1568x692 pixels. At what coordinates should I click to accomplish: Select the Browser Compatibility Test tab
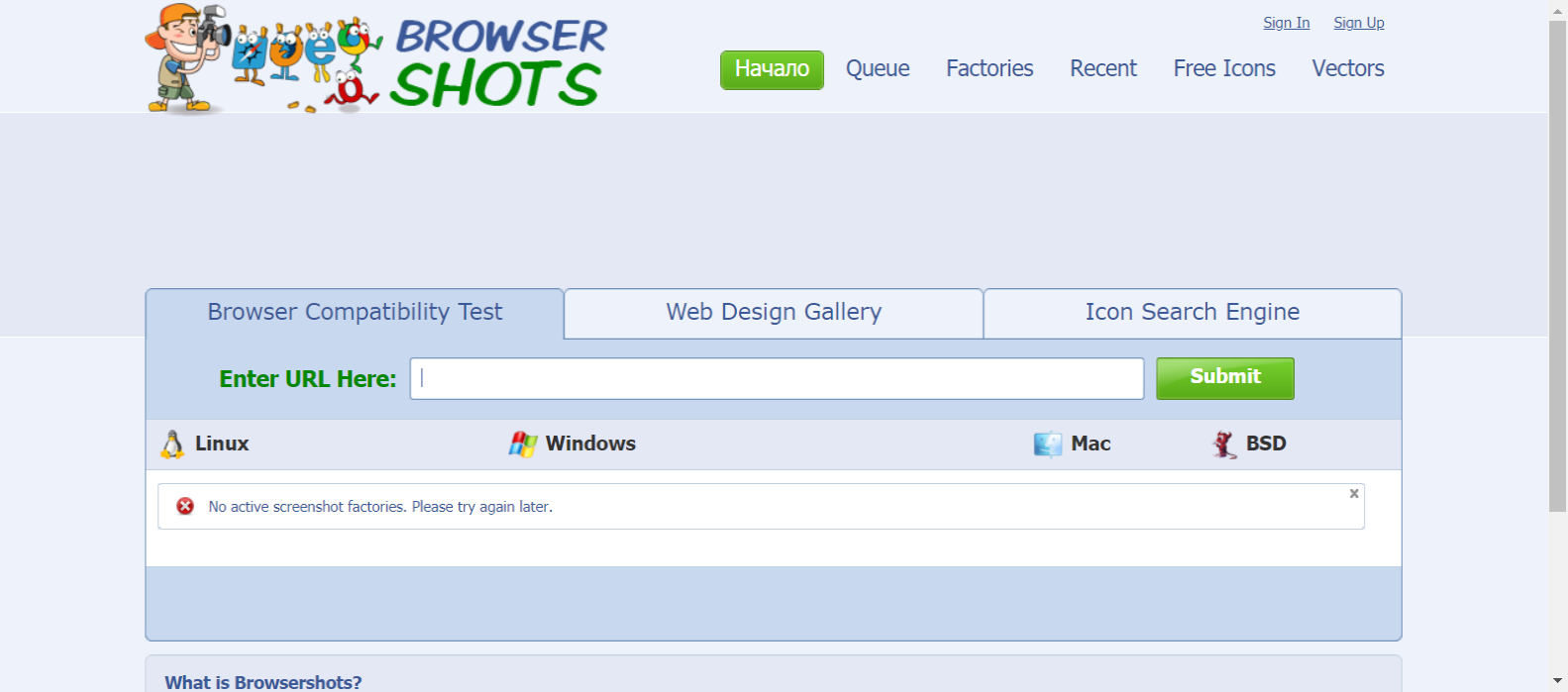pyautogui.click(x=355, y=313)
